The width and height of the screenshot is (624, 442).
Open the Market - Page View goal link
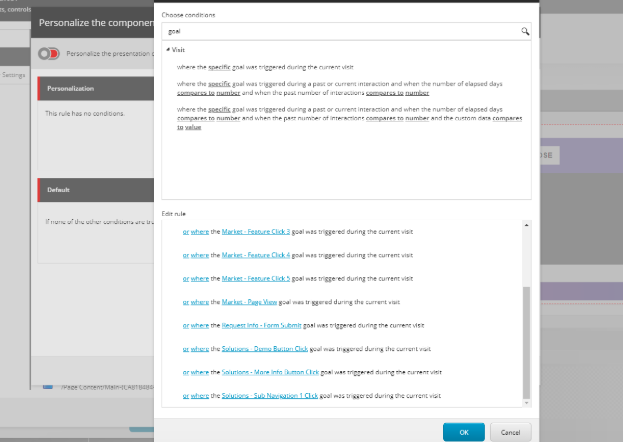249,302
